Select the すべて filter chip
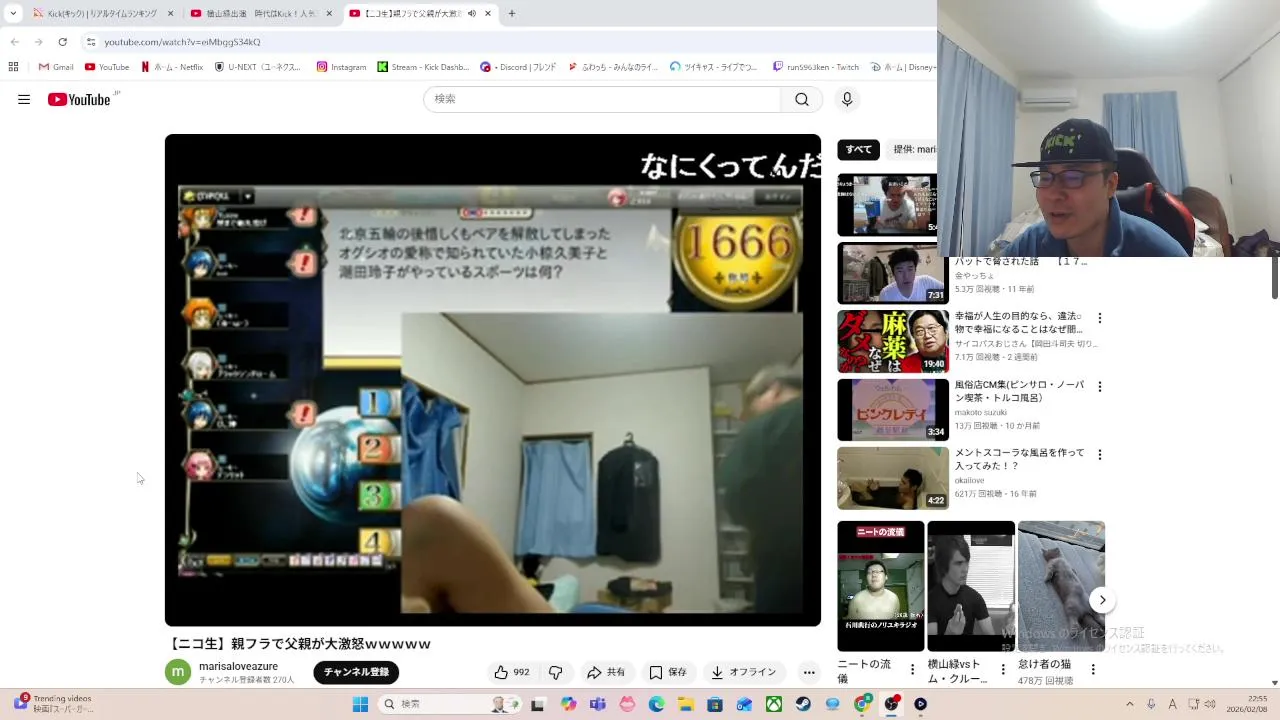The width and height of the screenshot is (1280, 720). 858,149
